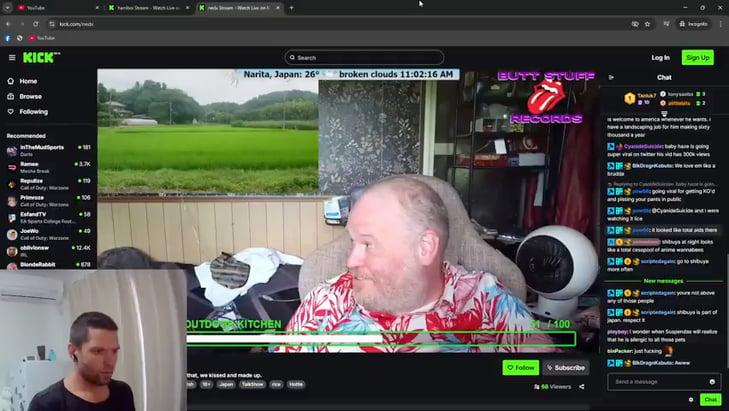Click the Subscribe button
The height and width of the screenshot is (411, 729).
[566, 367]
